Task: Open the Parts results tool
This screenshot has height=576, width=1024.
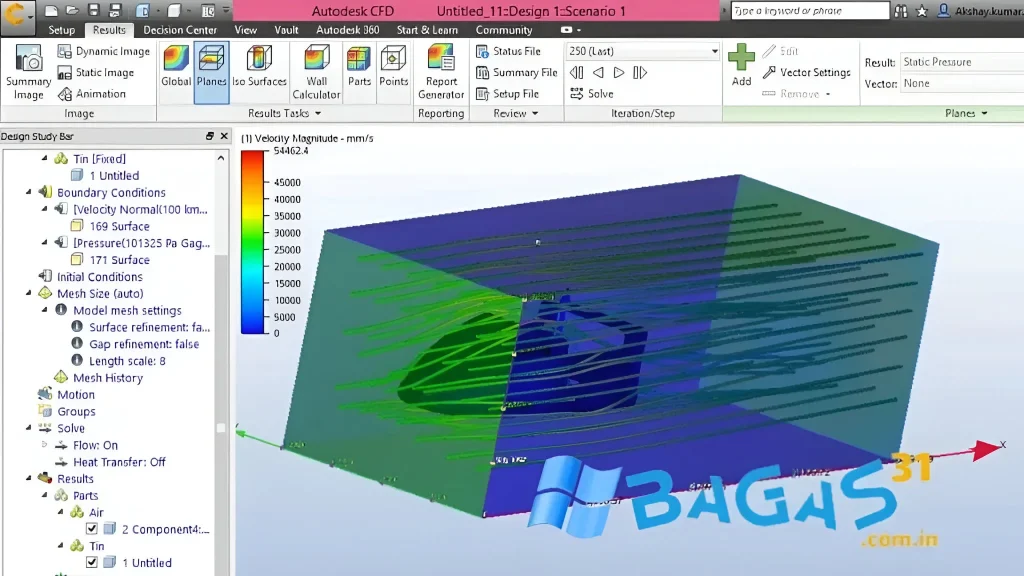Action: [359, 66]
